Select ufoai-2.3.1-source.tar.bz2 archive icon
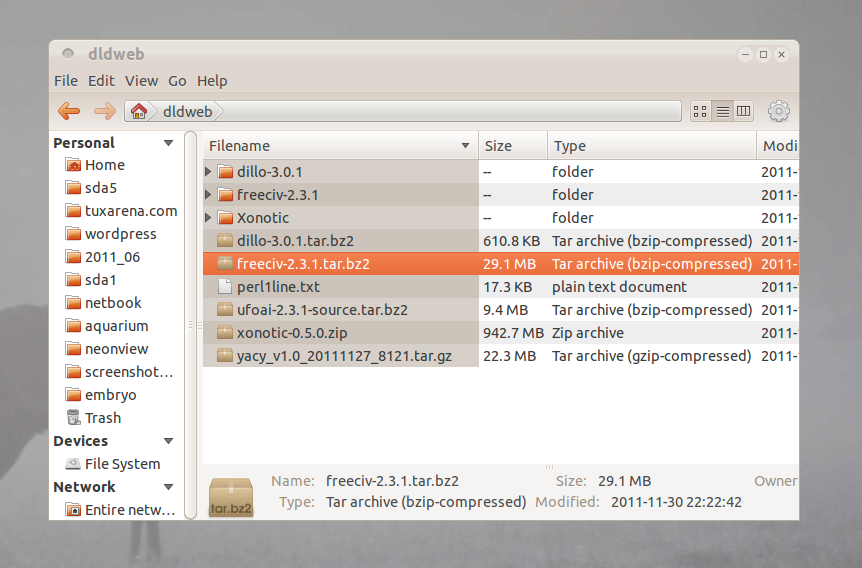862x568 pixels. tap(225, 310)
